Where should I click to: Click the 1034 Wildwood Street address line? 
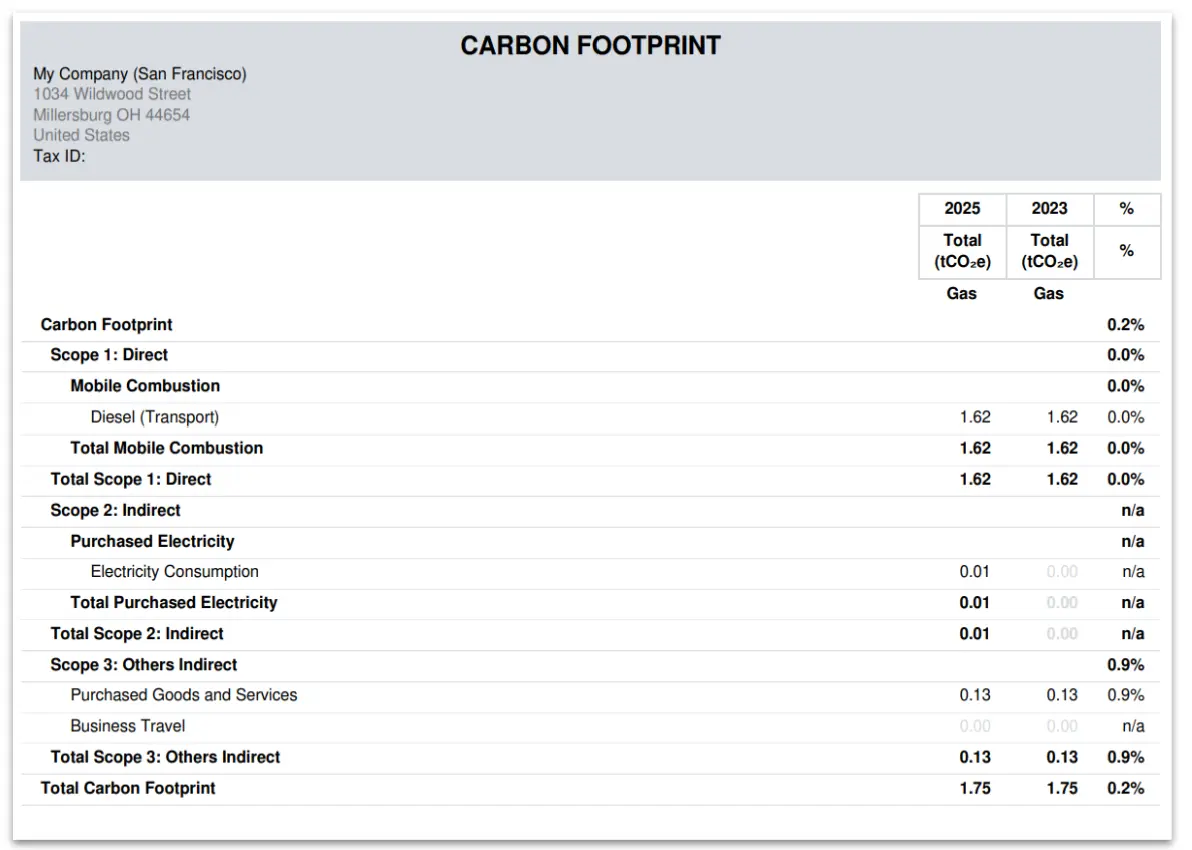(x=112, y=94)
